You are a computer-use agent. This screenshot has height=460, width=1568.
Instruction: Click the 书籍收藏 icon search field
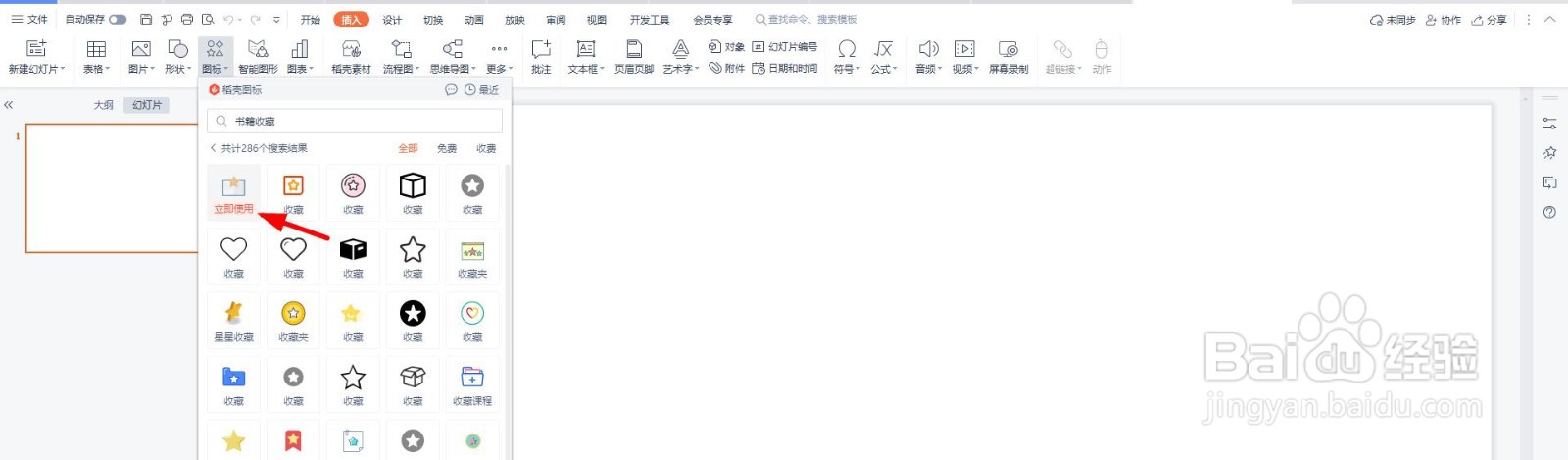(355, 121)
